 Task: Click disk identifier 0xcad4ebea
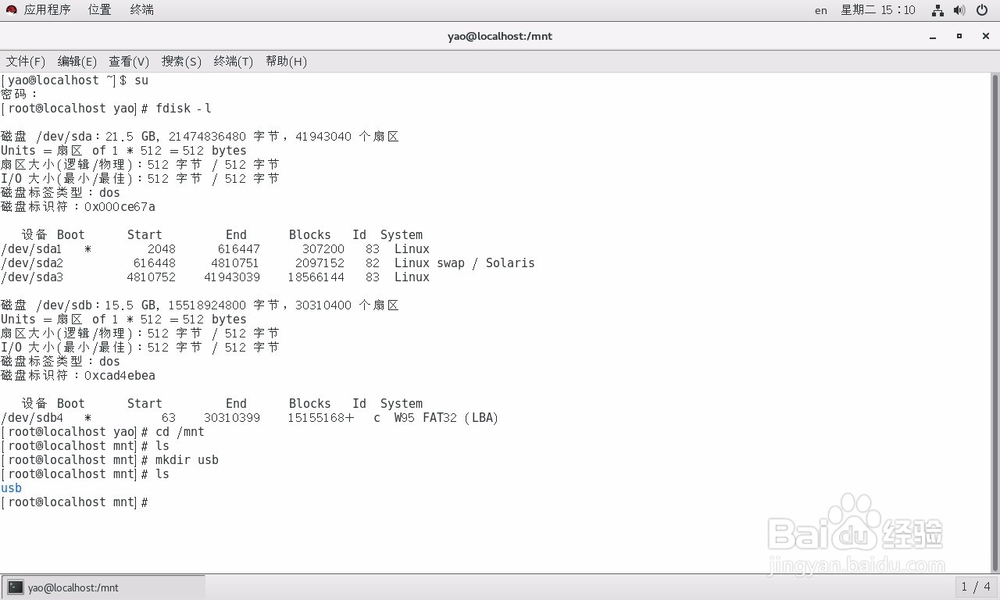click(120, 376)
